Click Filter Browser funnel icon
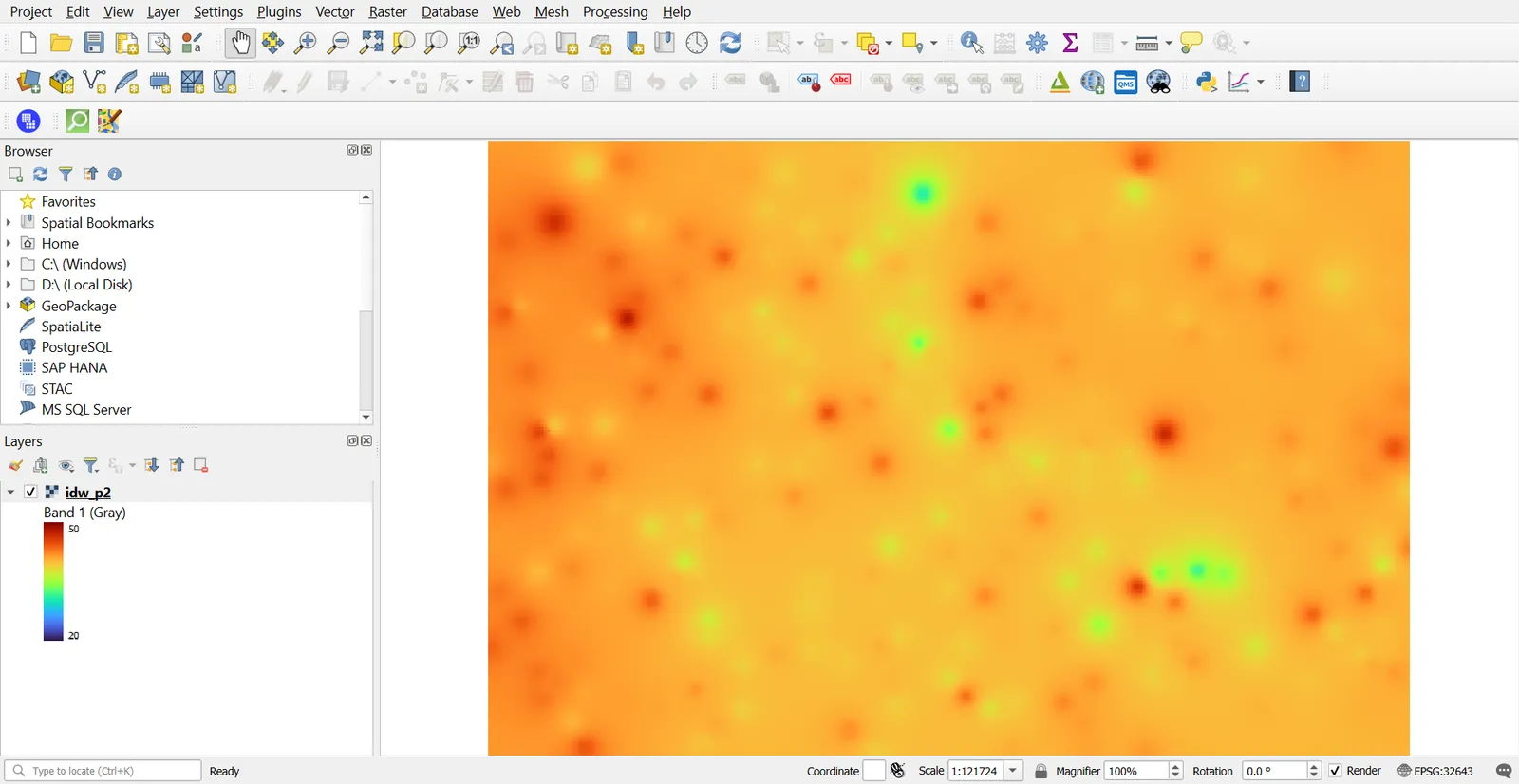This screenshot has height=784, width=1519. (66, 174)
